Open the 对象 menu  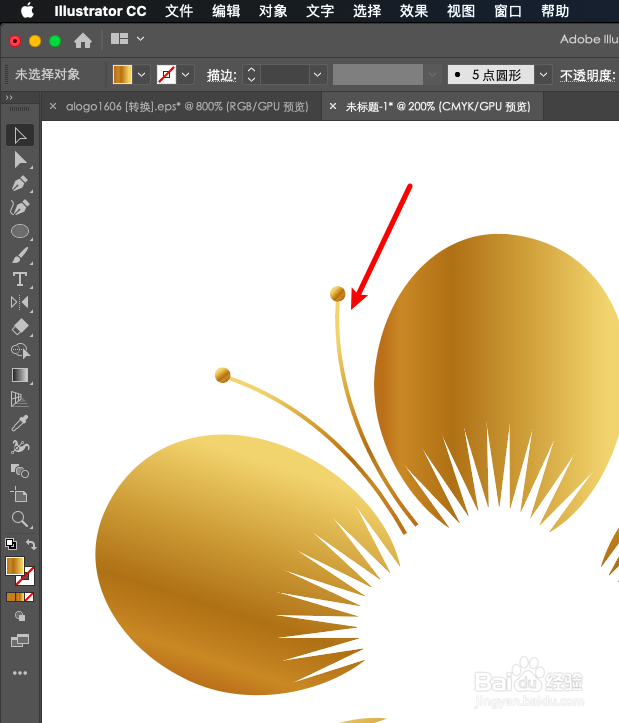click(273, 11)
